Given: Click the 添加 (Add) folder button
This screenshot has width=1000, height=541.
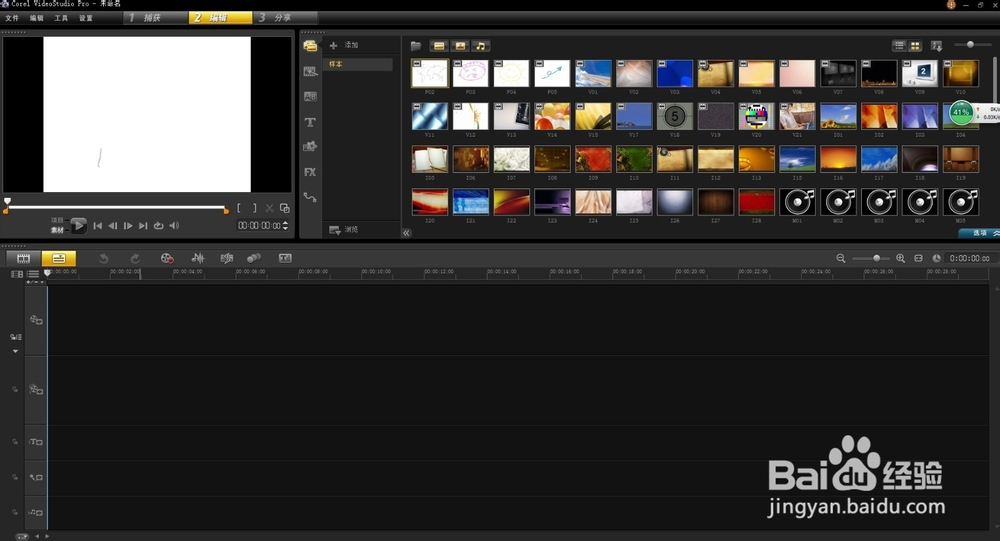Looking at the screenshot, I should pyautogui.click(x=345, y=46).
